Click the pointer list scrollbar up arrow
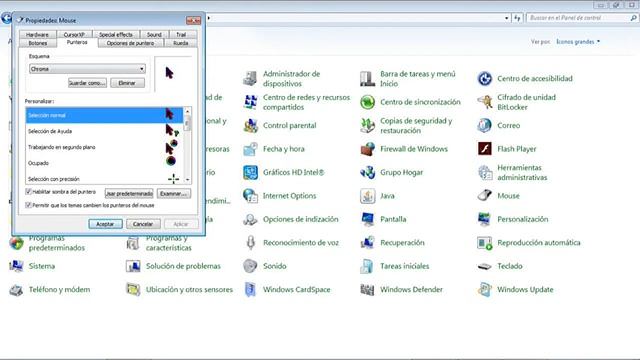 [187, 111]
